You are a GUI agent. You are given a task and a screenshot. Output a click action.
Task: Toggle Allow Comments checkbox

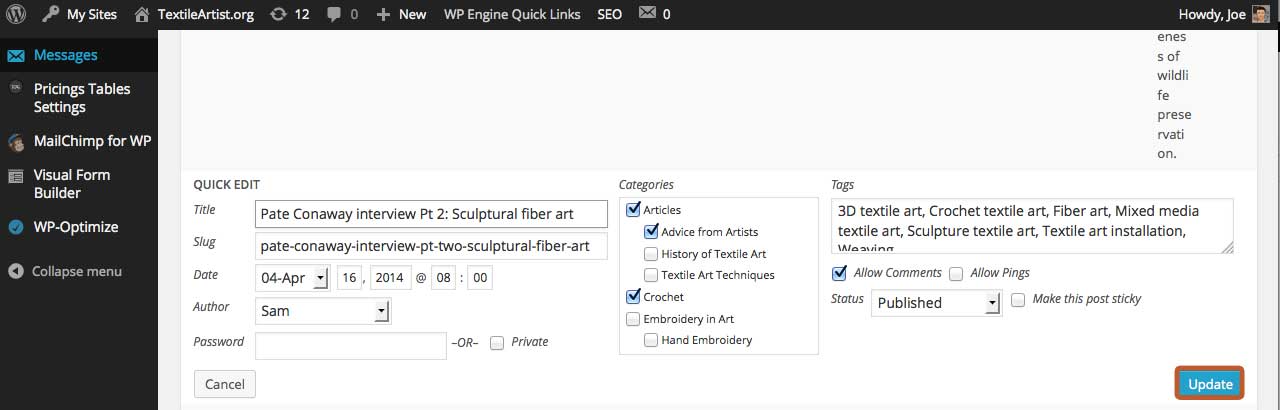click(839, 273)
